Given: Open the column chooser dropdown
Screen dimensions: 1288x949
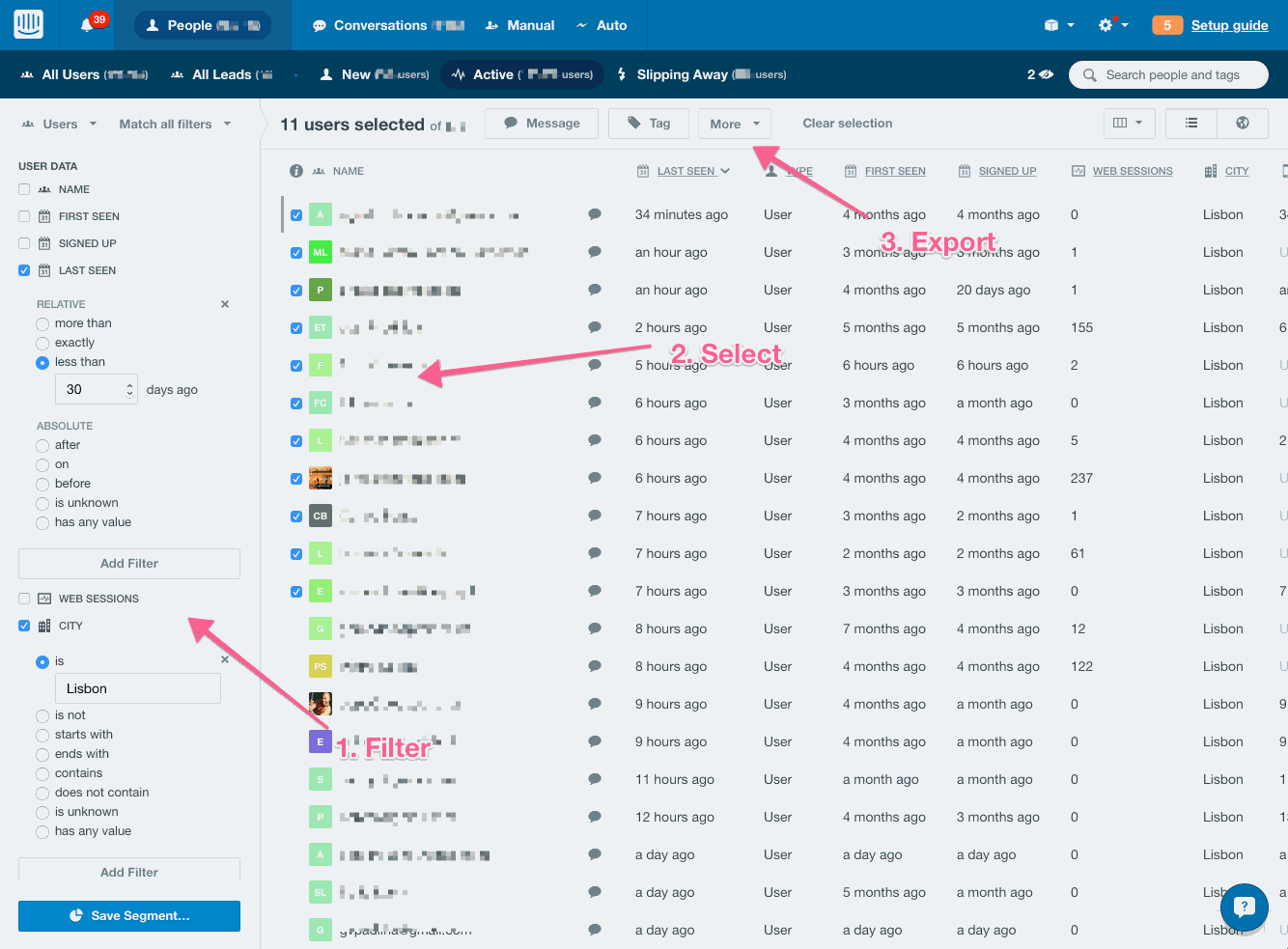Looking at the screenshot, I should click(1128, 124).
